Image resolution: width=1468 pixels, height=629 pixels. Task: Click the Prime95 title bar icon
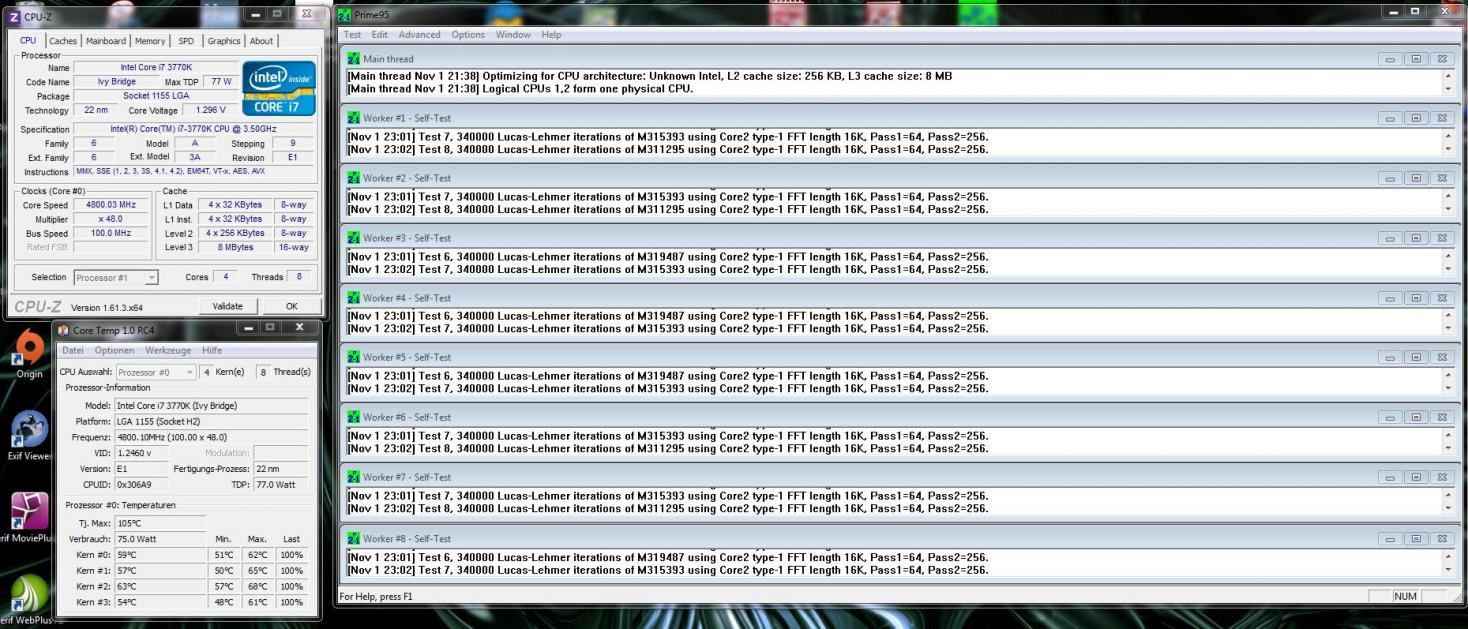(x=345, y=14)
